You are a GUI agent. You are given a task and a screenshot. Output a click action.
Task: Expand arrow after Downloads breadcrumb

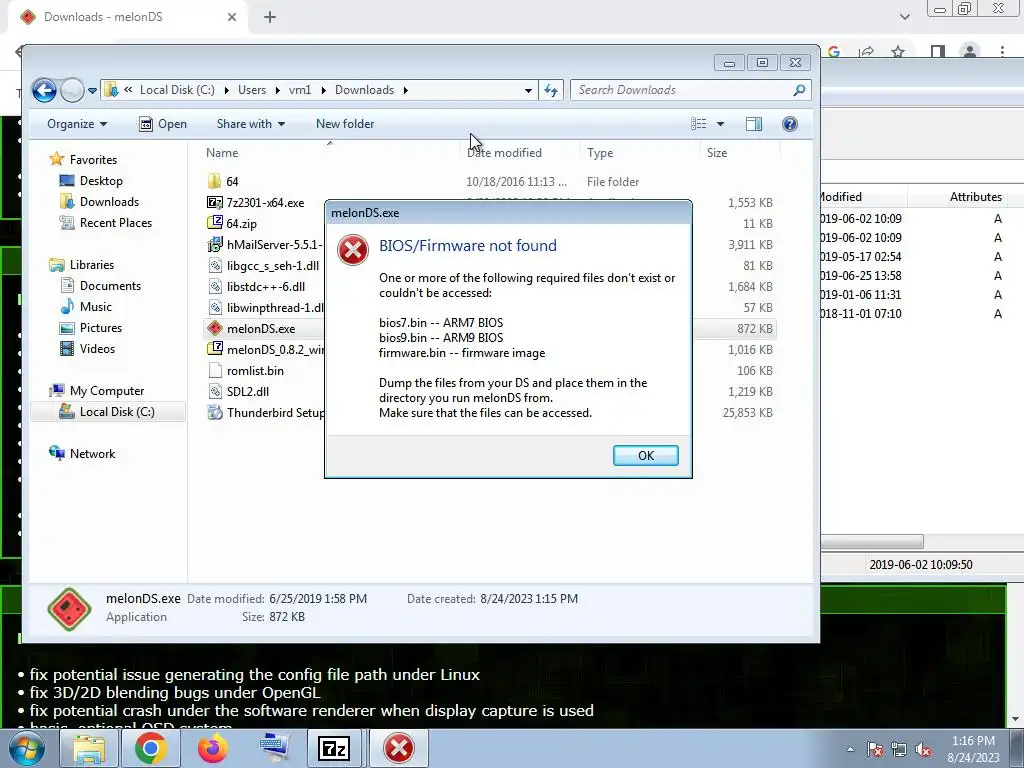pyautogui.click(x=406, y=90)
